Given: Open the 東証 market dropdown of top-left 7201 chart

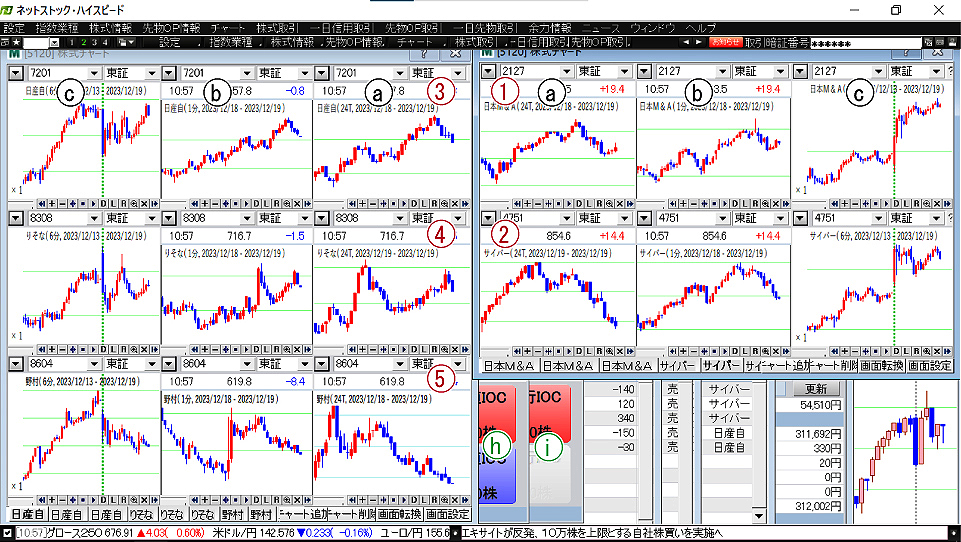Looking at the screenshot, I should [150, 73].
